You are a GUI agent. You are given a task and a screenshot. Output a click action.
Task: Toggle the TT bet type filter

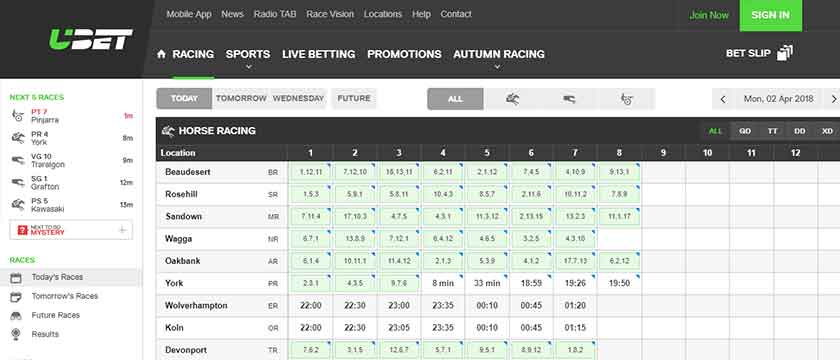click(x=772, y=131)
